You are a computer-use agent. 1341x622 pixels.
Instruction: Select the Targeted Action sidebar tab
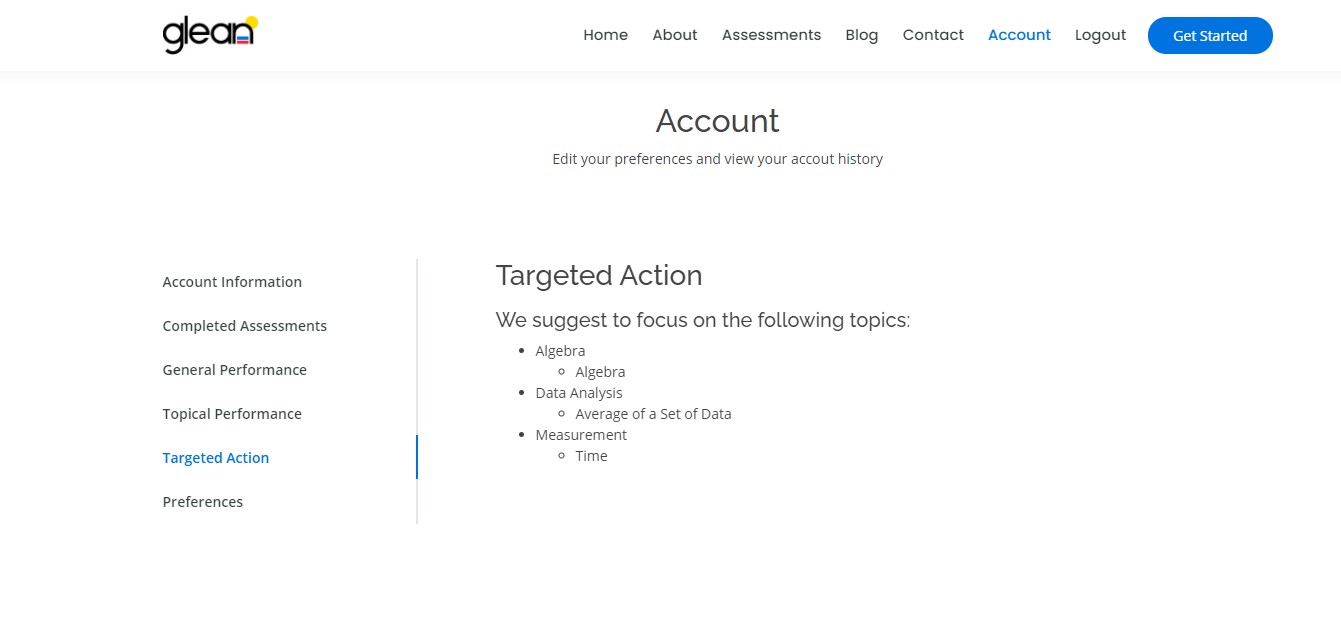pos(216,458)
